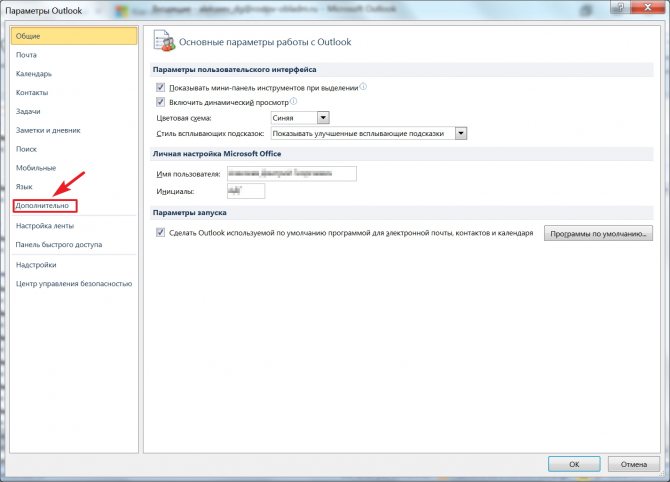The image size is (670, 482).
Task: Open the Контакты settings category
Action: point(74,93)
